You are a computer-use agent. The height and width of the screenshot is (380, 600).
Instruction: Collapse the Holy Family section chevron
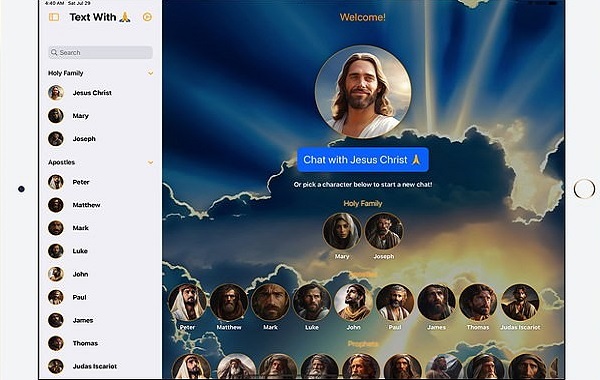(151, 73)
